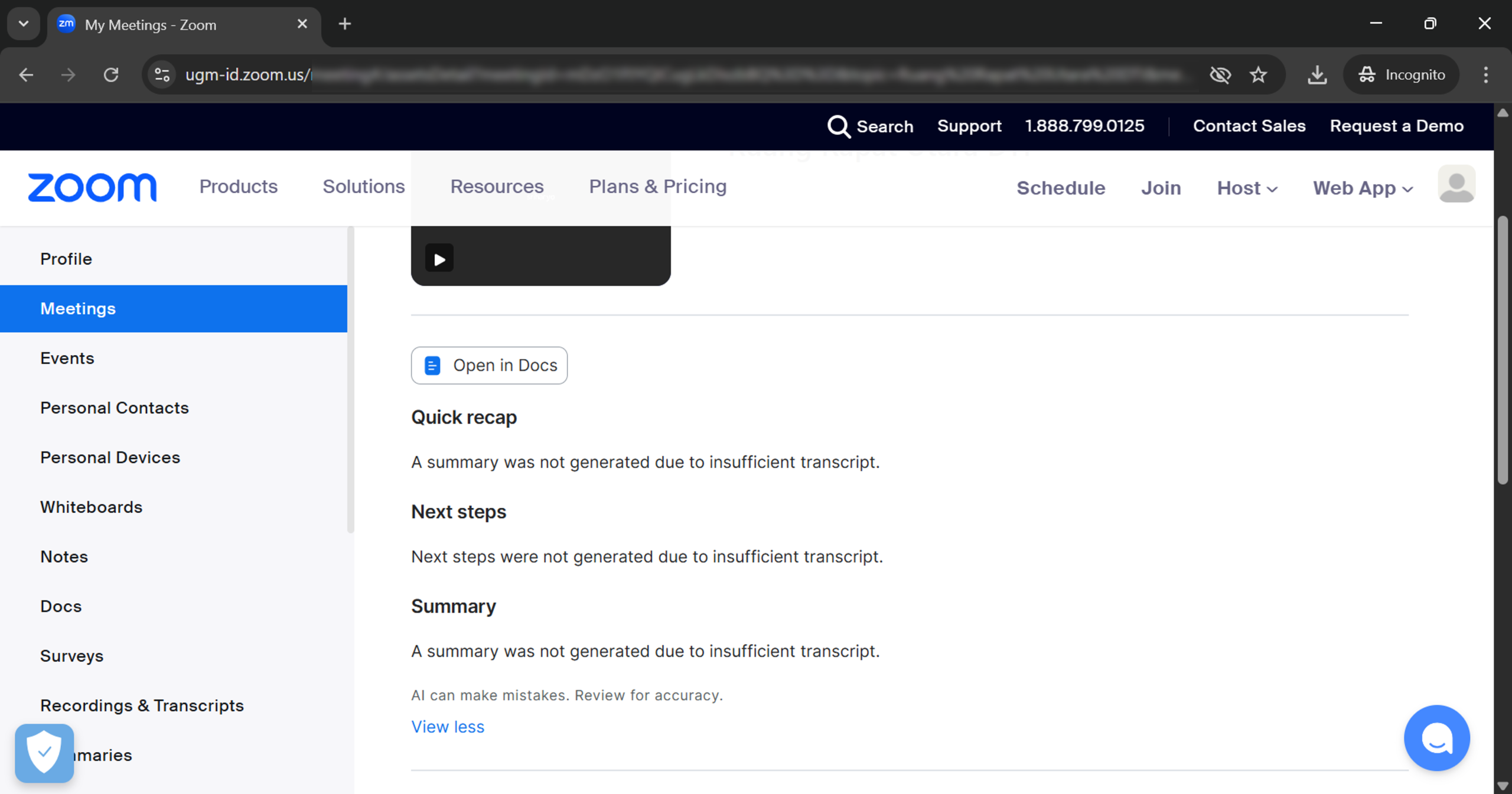Viewport: 1512px width, 794px height.
Task: Open the site information icon in the address bar
Action: (162, 74)
